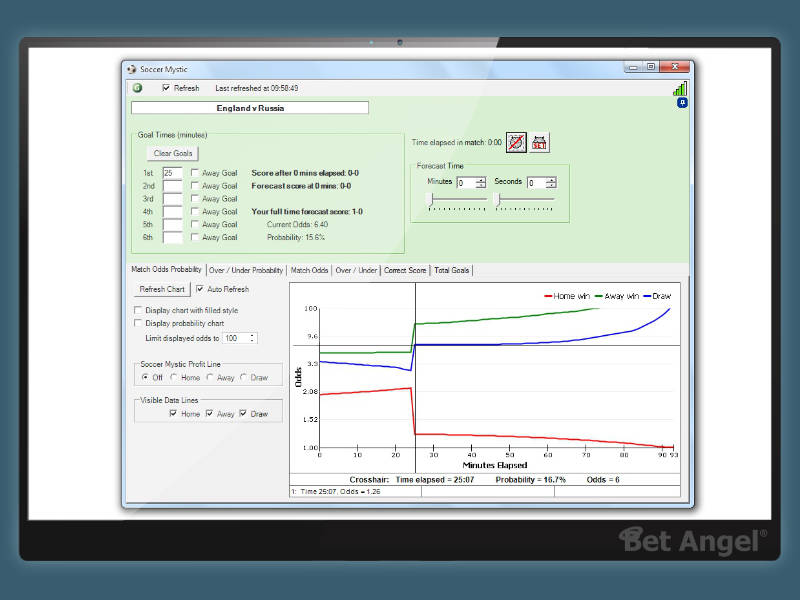This screenshot has width=800, height=600.
Task: Maximize the Soccer Mystic window
Action: [x=651, y=67]
